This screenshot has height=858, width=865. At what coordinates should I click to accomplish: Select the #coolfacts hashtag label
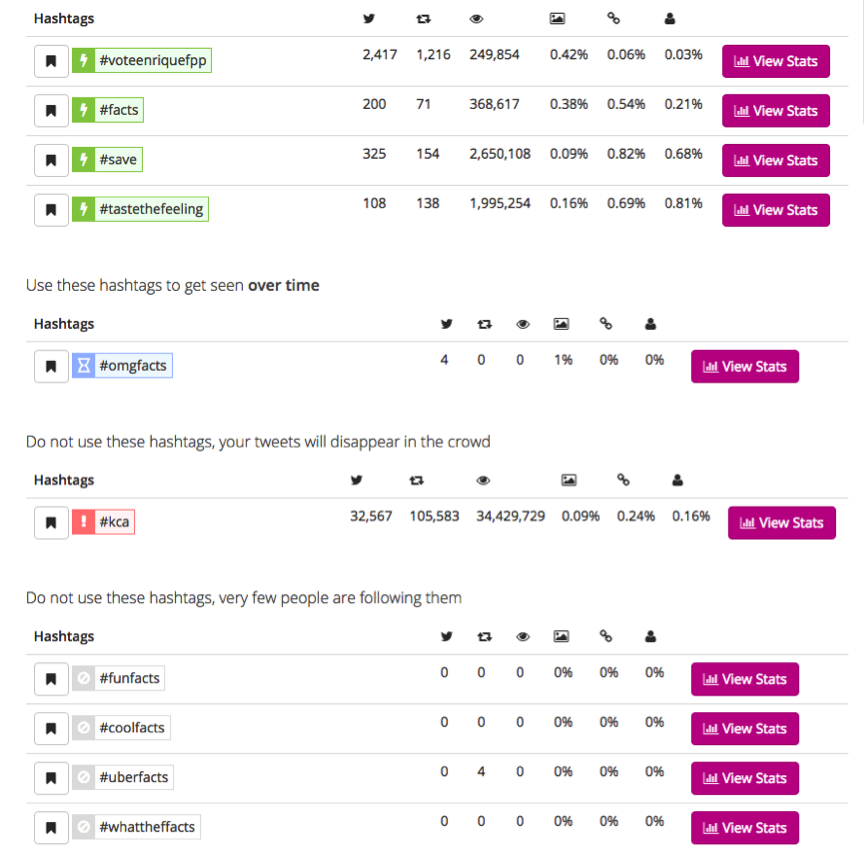click(x=132, y=727)
